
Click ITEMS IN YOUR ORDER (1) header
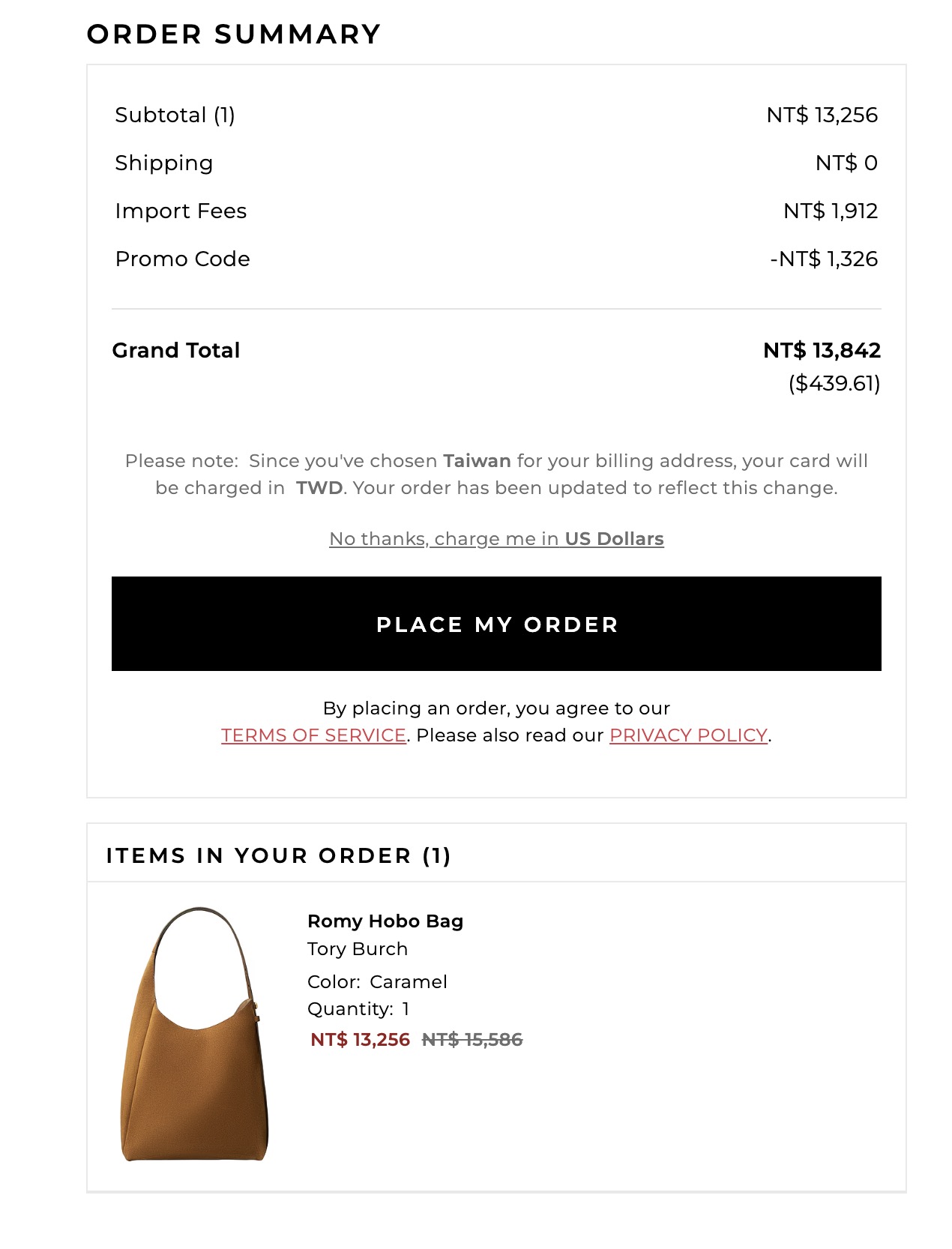[x=277, y=855]
